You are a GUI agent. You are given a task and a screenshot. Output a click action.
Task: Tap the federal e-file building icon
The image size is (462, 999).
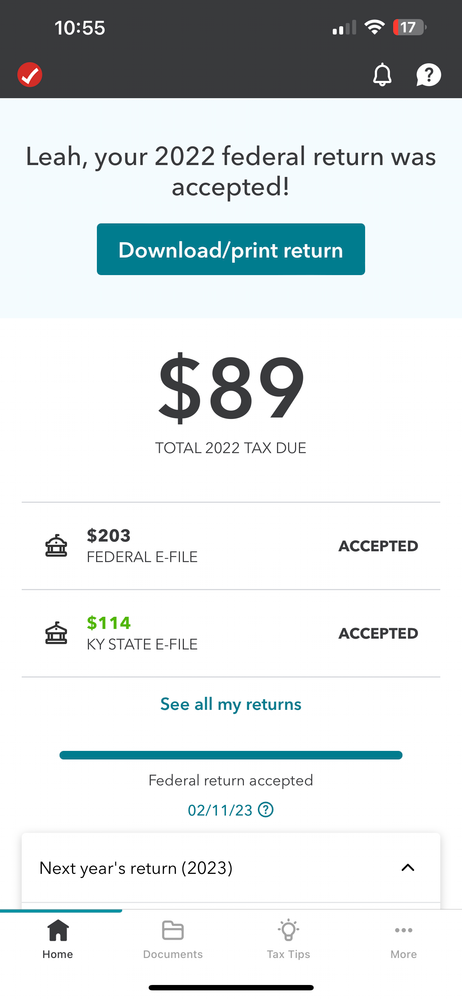pyautogui.click(x=56, y=546)
